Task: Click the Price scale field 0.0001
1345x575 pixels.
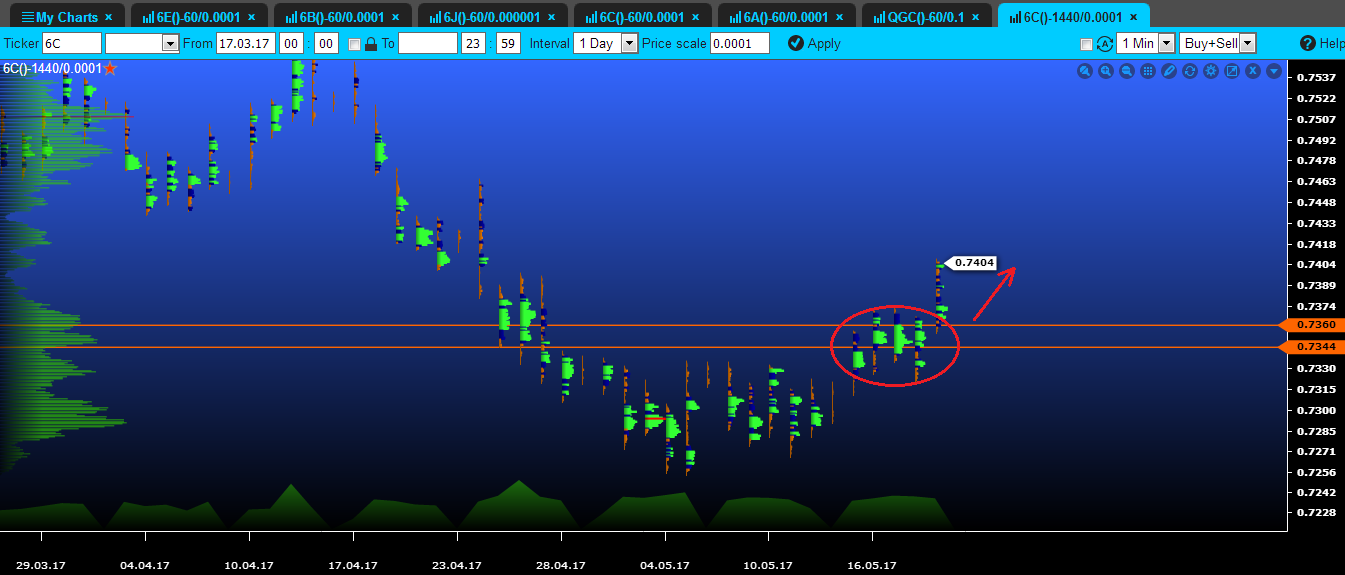Action: 739,43
